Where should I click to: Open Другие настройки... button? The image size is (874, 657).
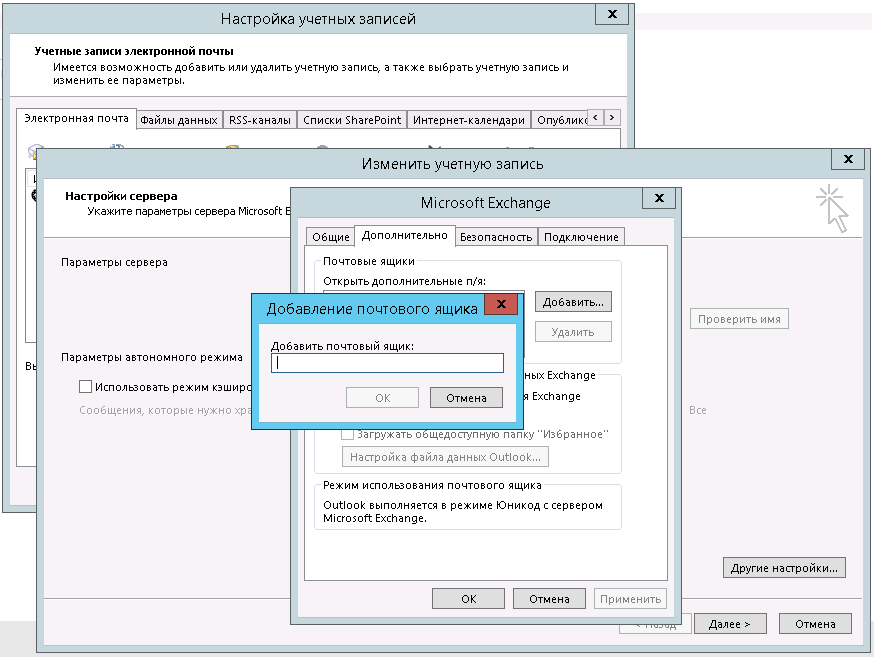(x=784, y=568)
